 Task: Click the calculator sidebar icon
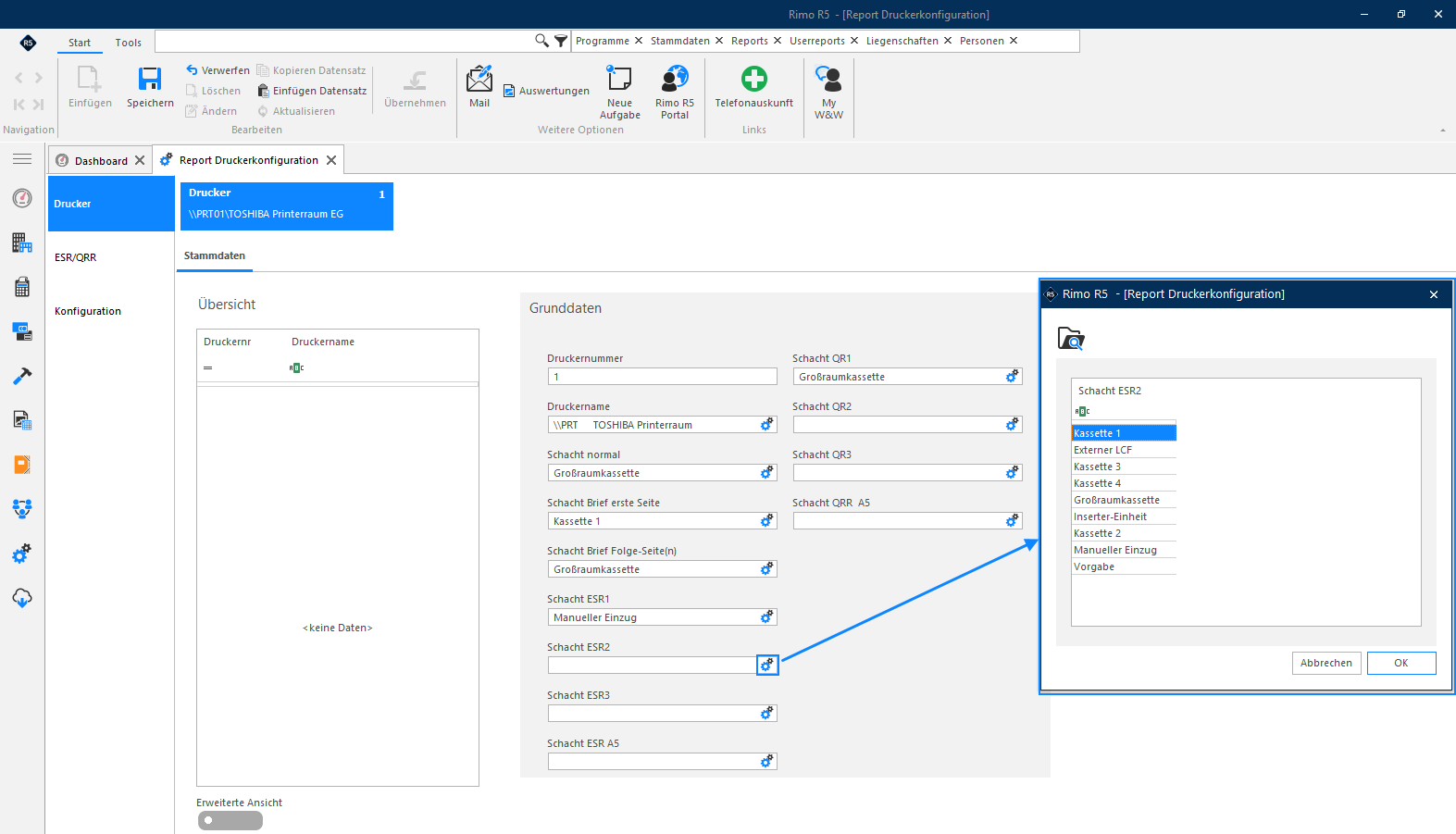pos(22,287)
